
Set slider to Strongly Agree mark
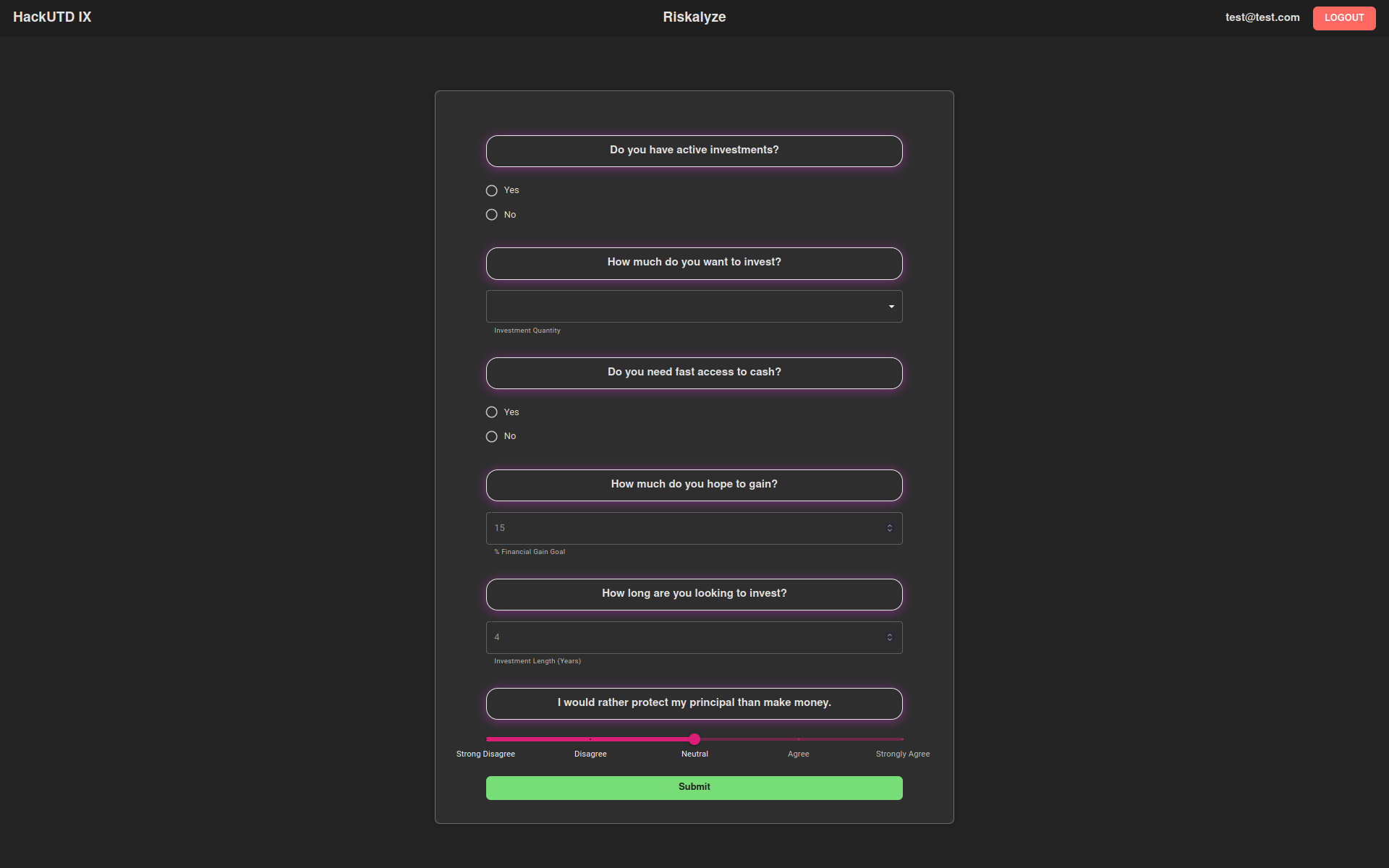tap(902, 739)
